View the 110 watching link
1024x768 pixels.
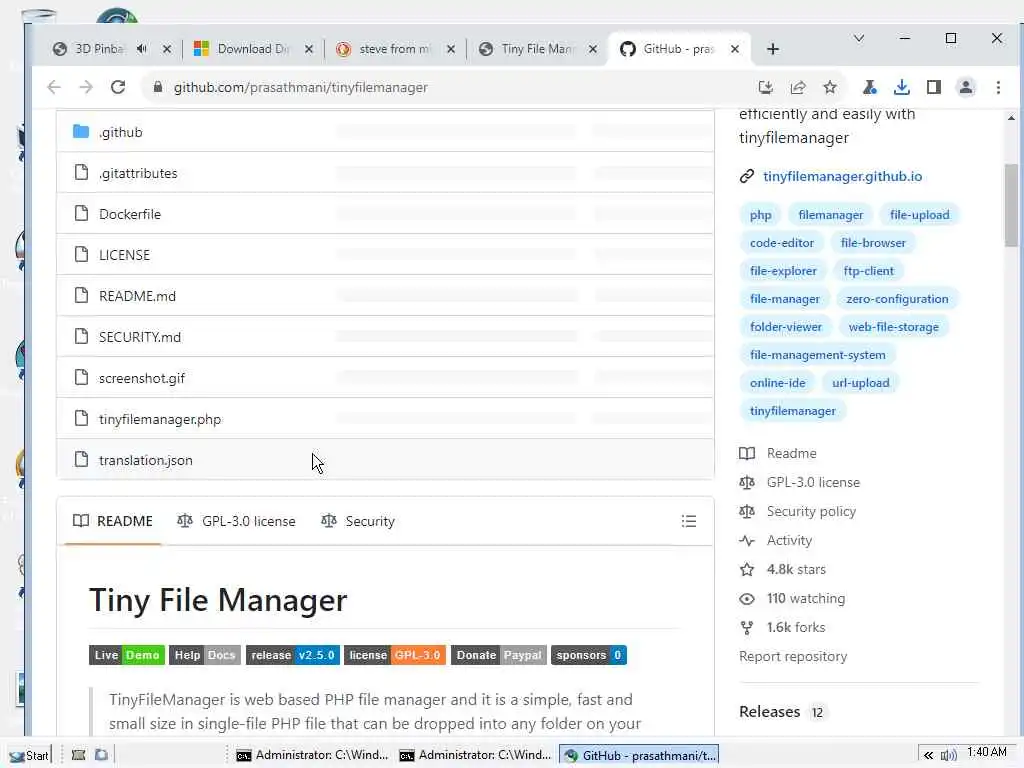pyautogui.click(x=792, y=599)
